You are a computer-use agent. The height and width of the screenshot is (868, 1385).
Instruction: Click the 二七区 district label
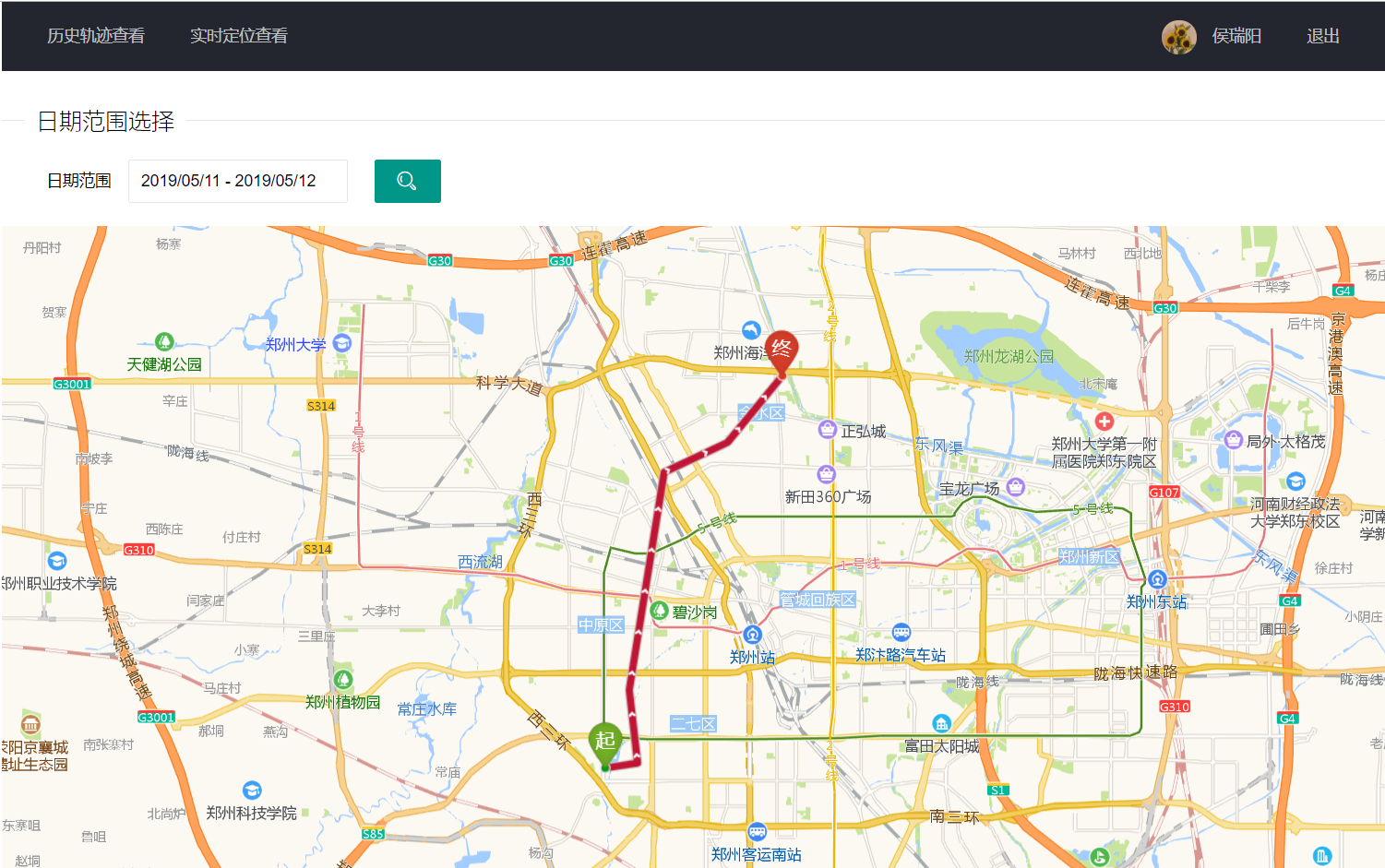tap(693, 724)
